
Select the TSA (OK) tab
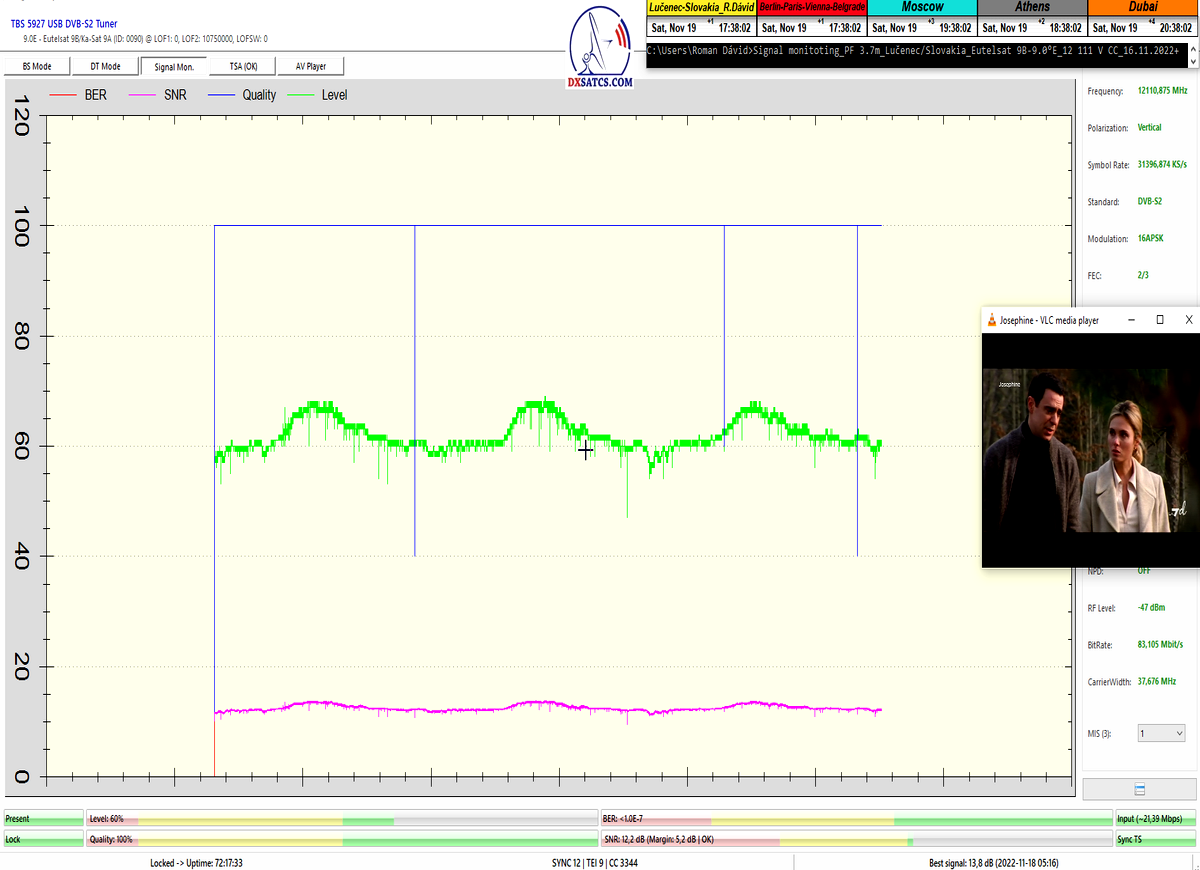point(243,66)
